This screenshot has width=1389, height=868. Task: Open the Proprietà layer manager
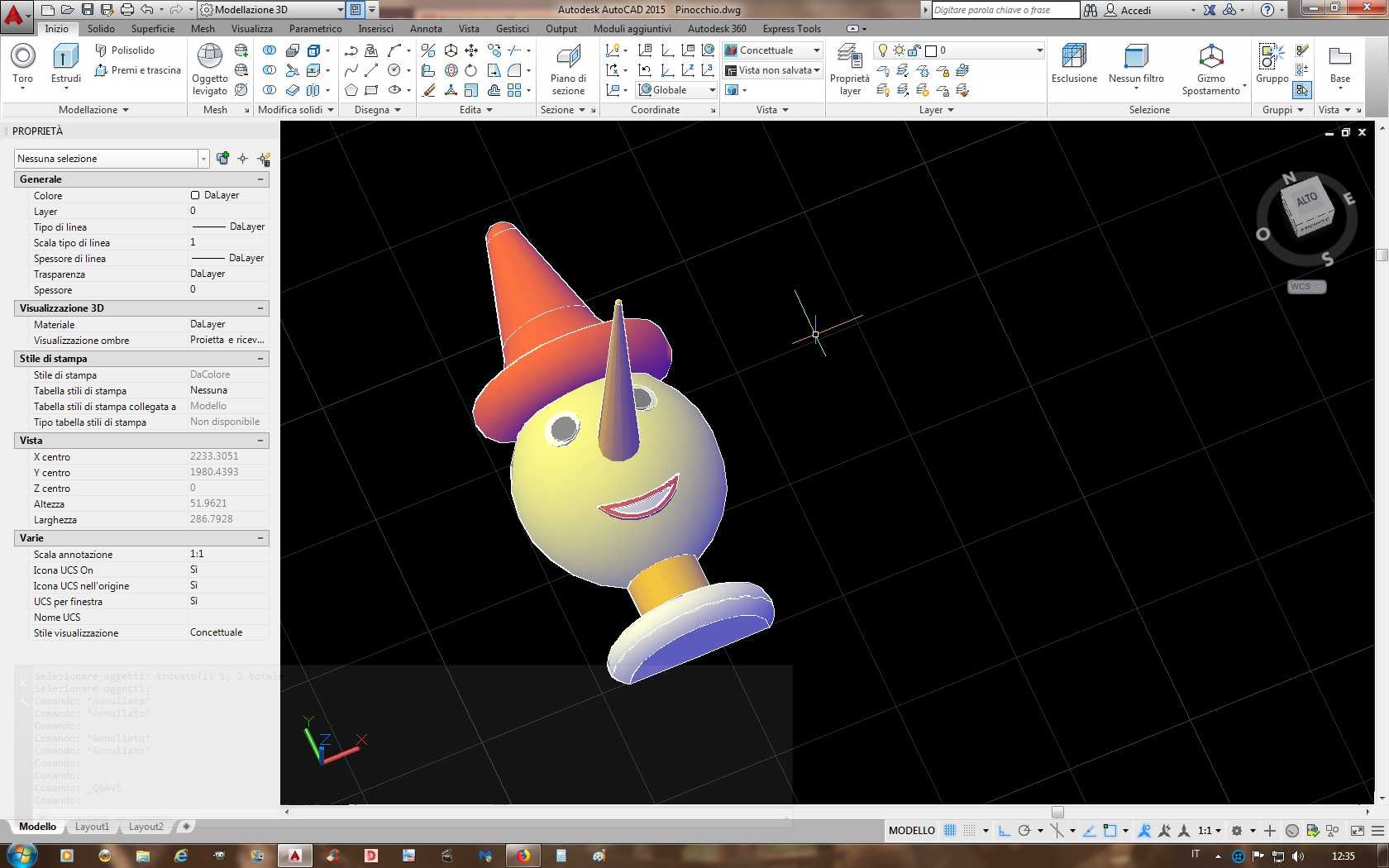click(x=850, y=69)
